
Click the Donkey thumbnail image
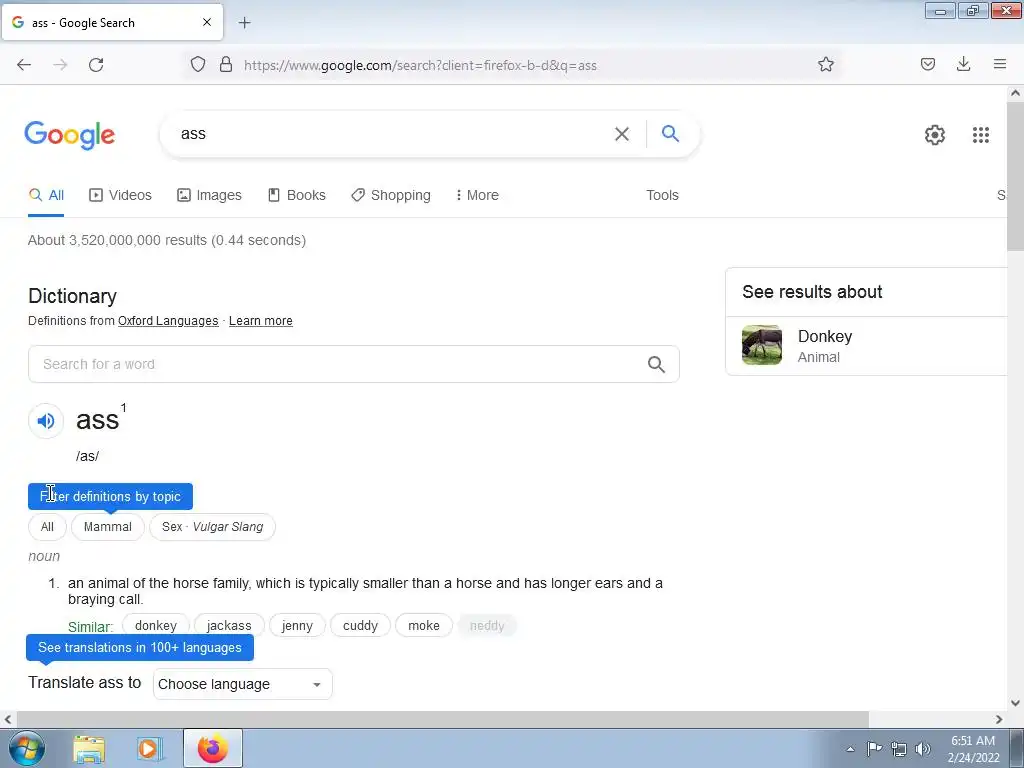[x=761, y=345]
